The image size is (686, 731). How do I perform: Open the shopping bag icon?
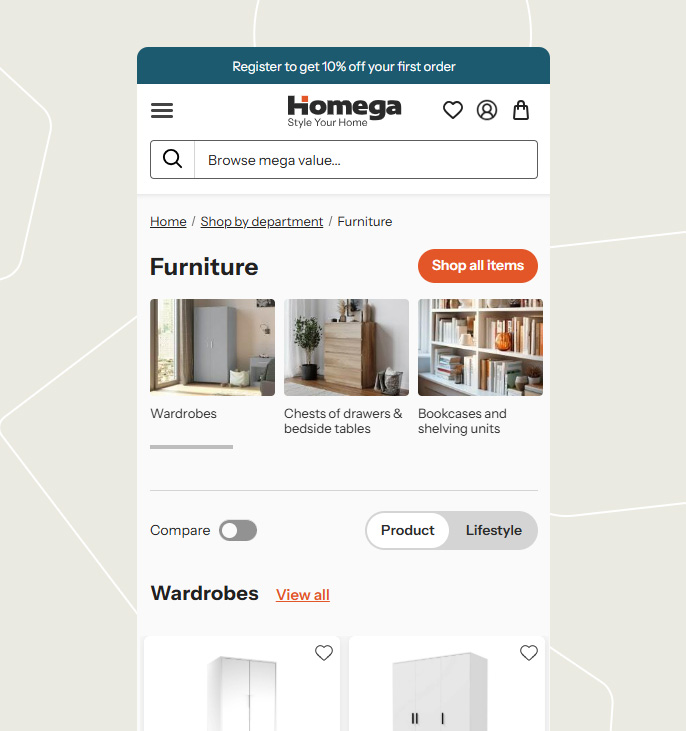521,110
